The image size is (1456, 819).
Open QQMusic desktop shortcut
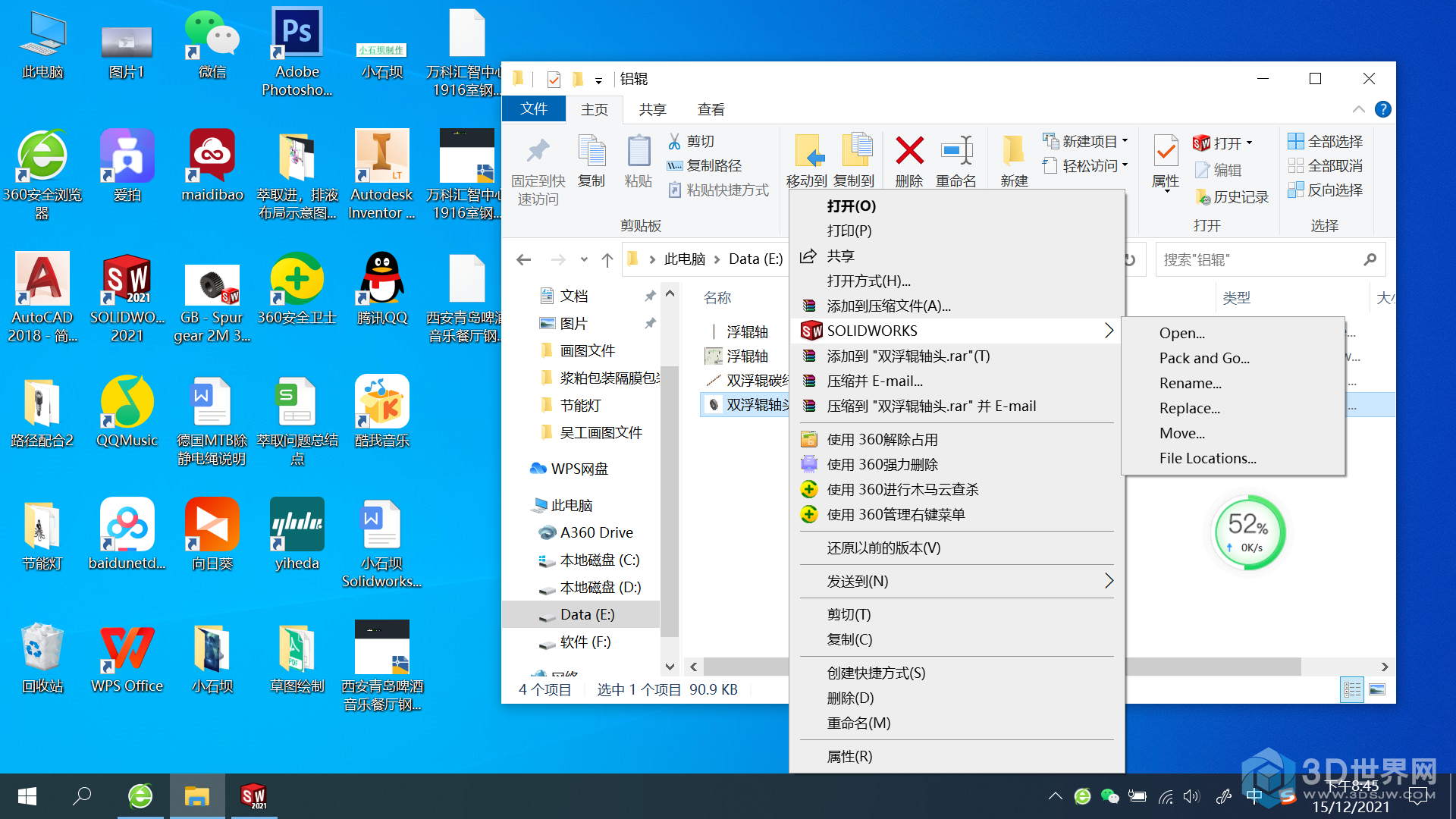[127, 412]
